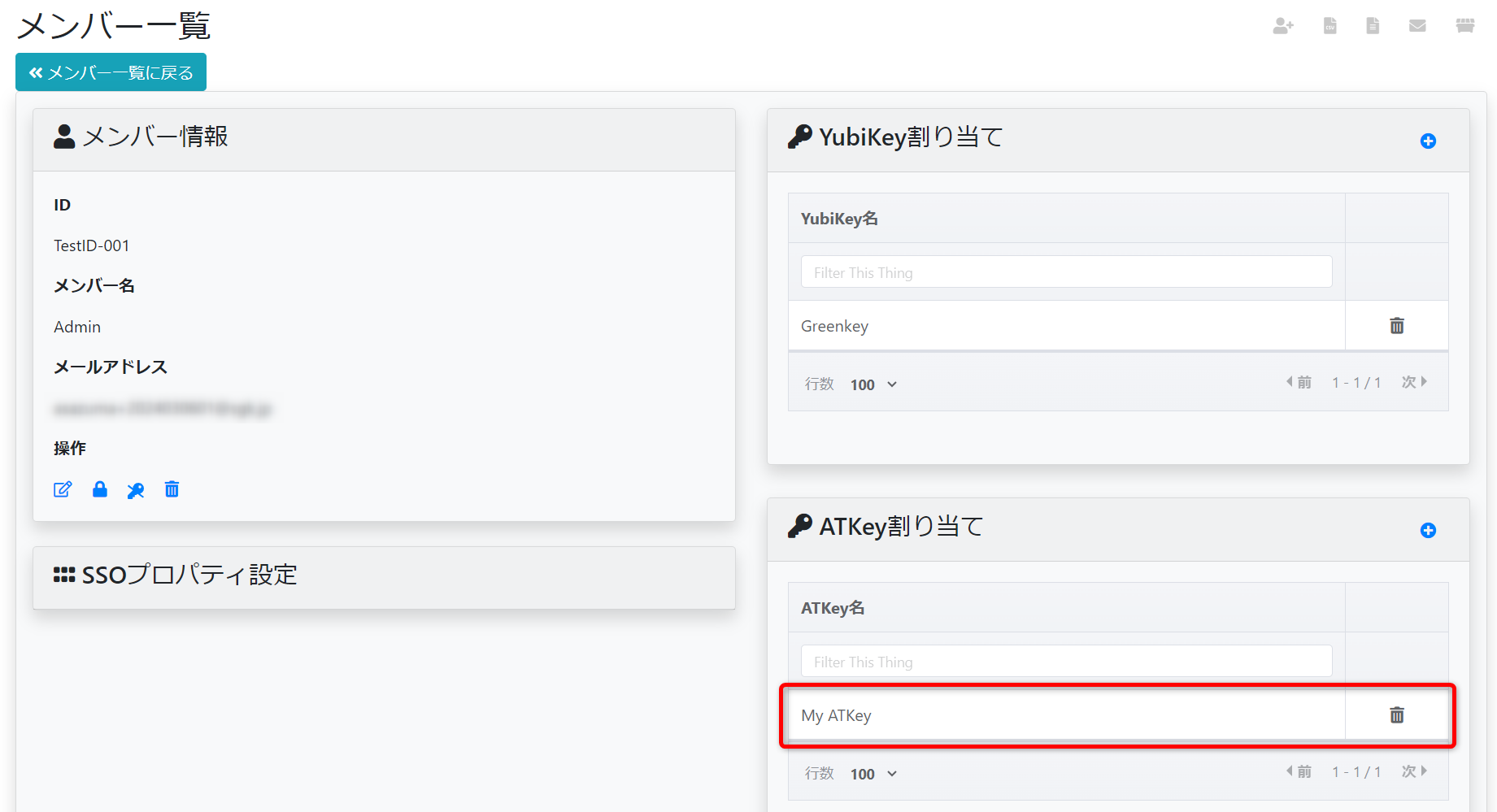
Task: Remove My ATKey using its trash icon
Action: point(1397,715)
